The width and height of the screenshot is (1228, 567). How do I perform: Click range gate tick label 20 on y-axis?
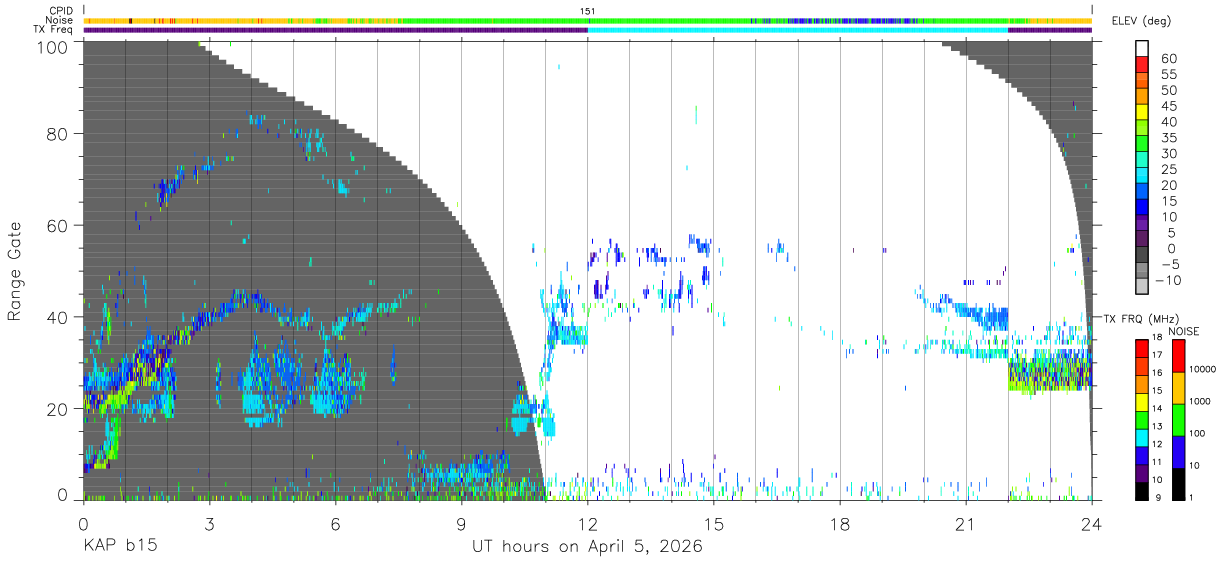(59, 409)
